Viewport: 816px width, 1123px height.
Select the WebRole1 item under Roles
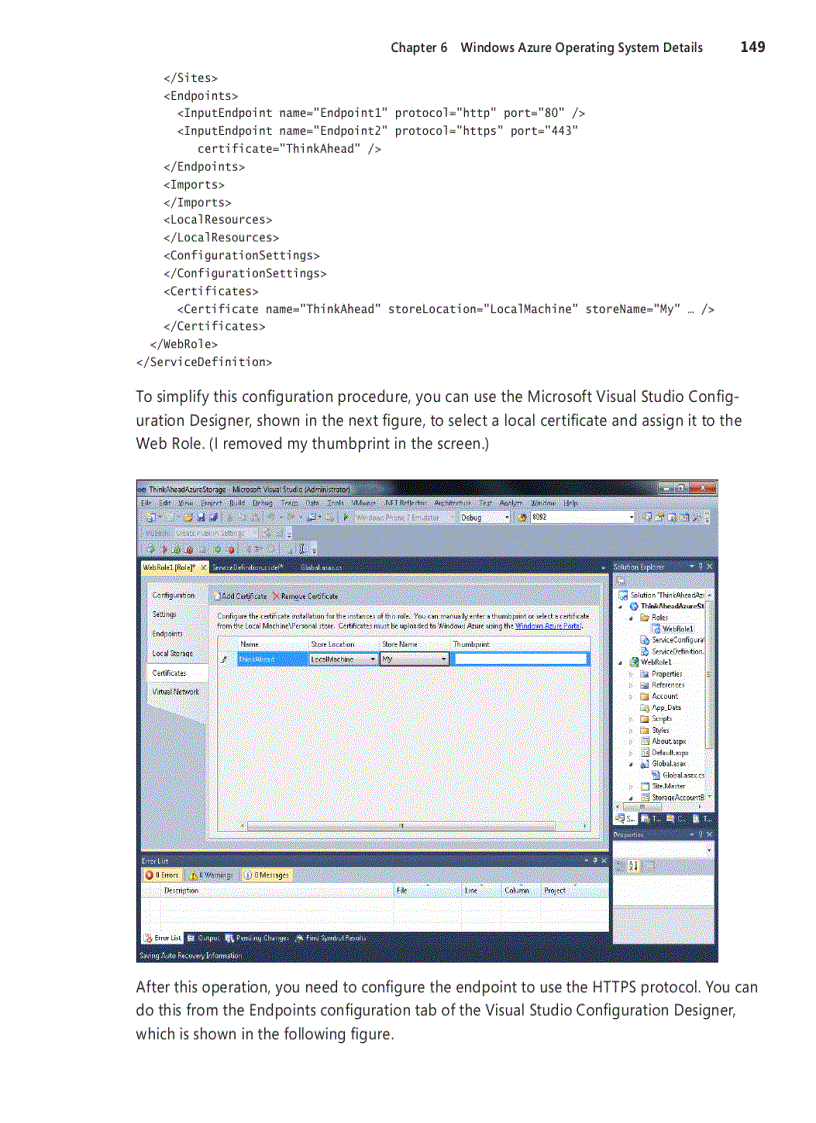pyautogui.click(x=677, y=630)
